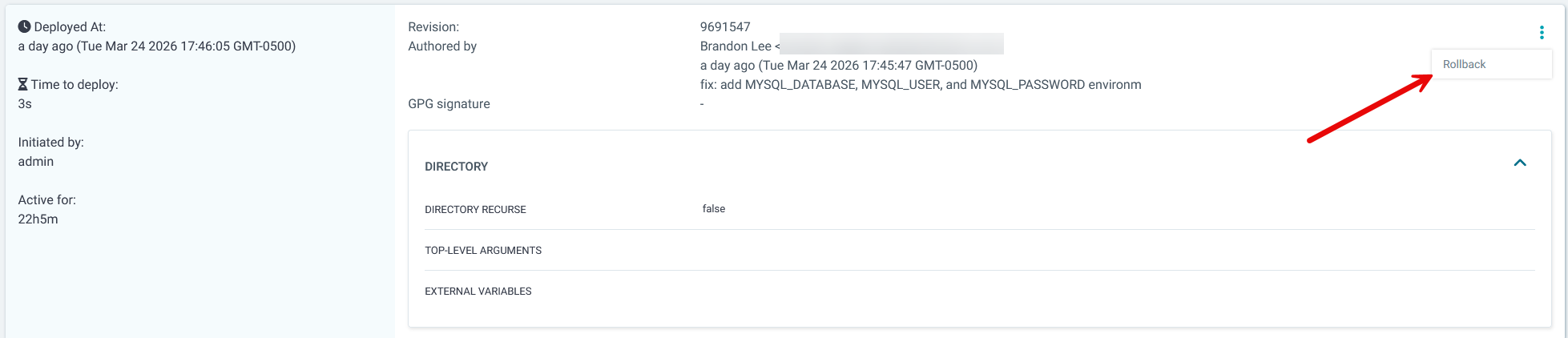Click revision number 9691547
Image resolution: width=1568 pixels, height=338 pixels.
(x=725, y=27)
